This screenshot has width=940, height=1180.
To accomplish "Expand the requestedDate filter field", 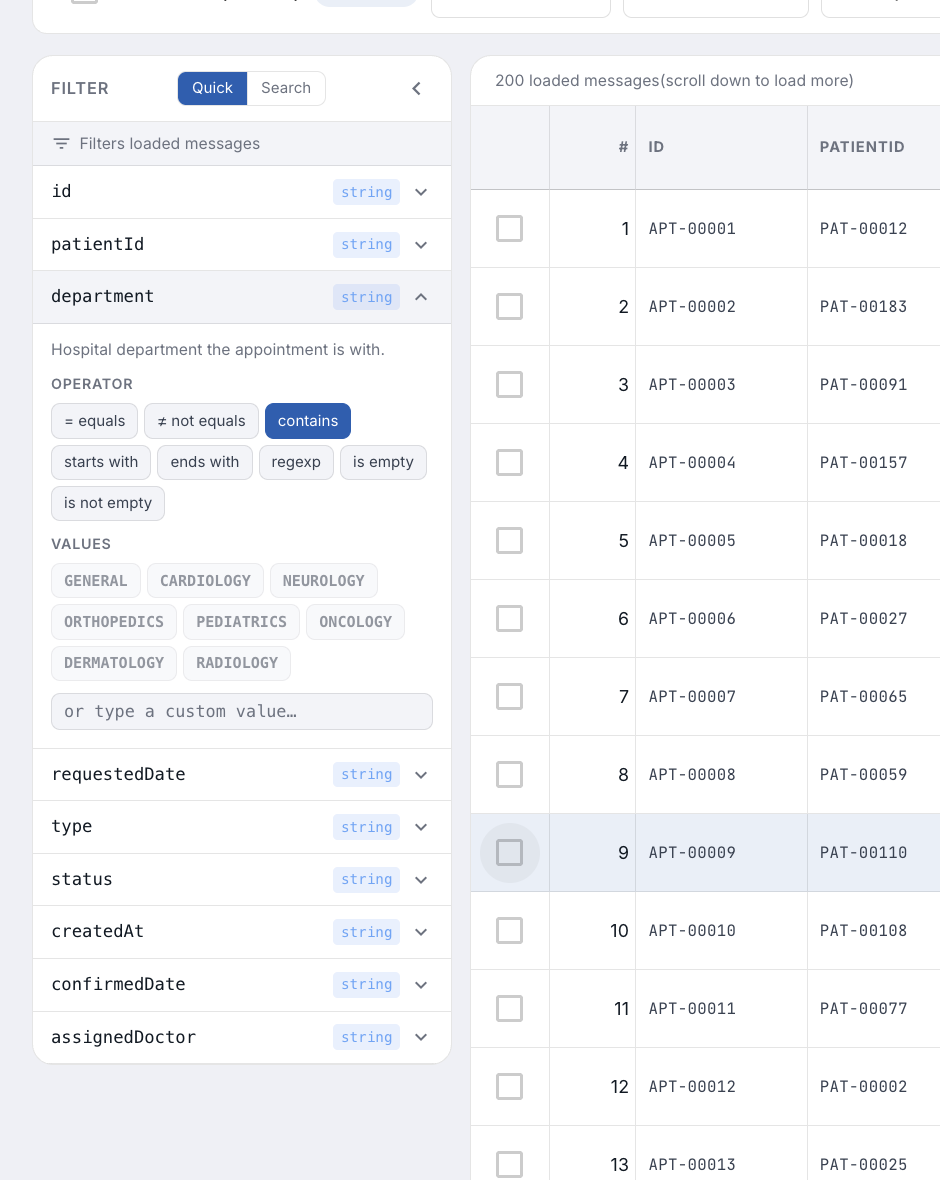I will pos(242,774).
